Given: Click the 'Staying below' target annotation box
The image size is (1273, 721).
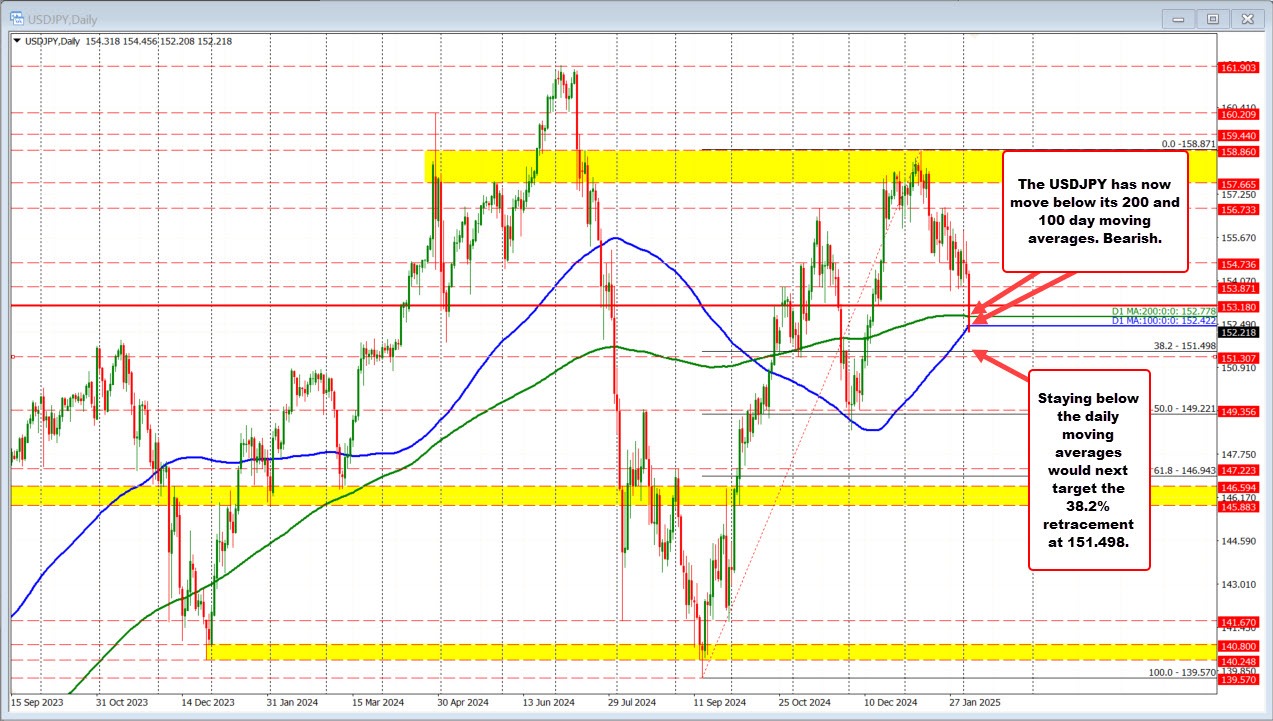Looking at the screenshot, I should [x=1089, y=470].
